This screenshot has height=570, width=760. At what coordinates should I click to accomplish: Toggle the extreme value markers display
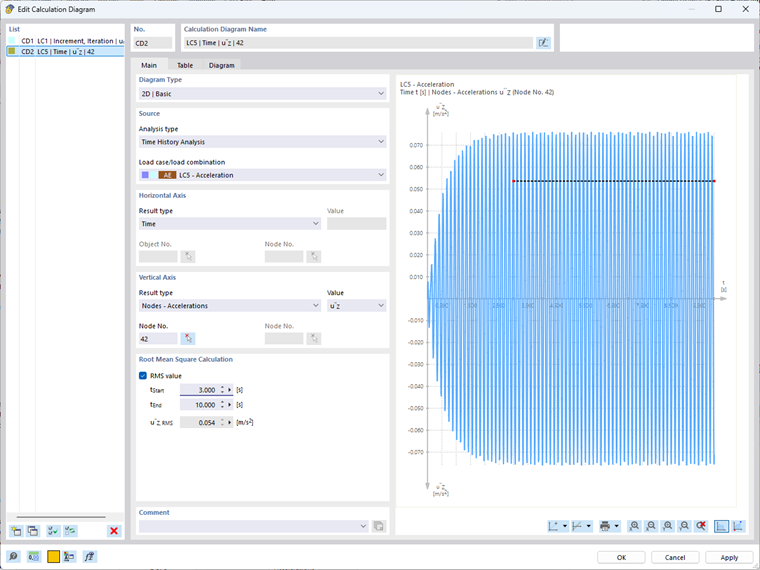point(738,526)
